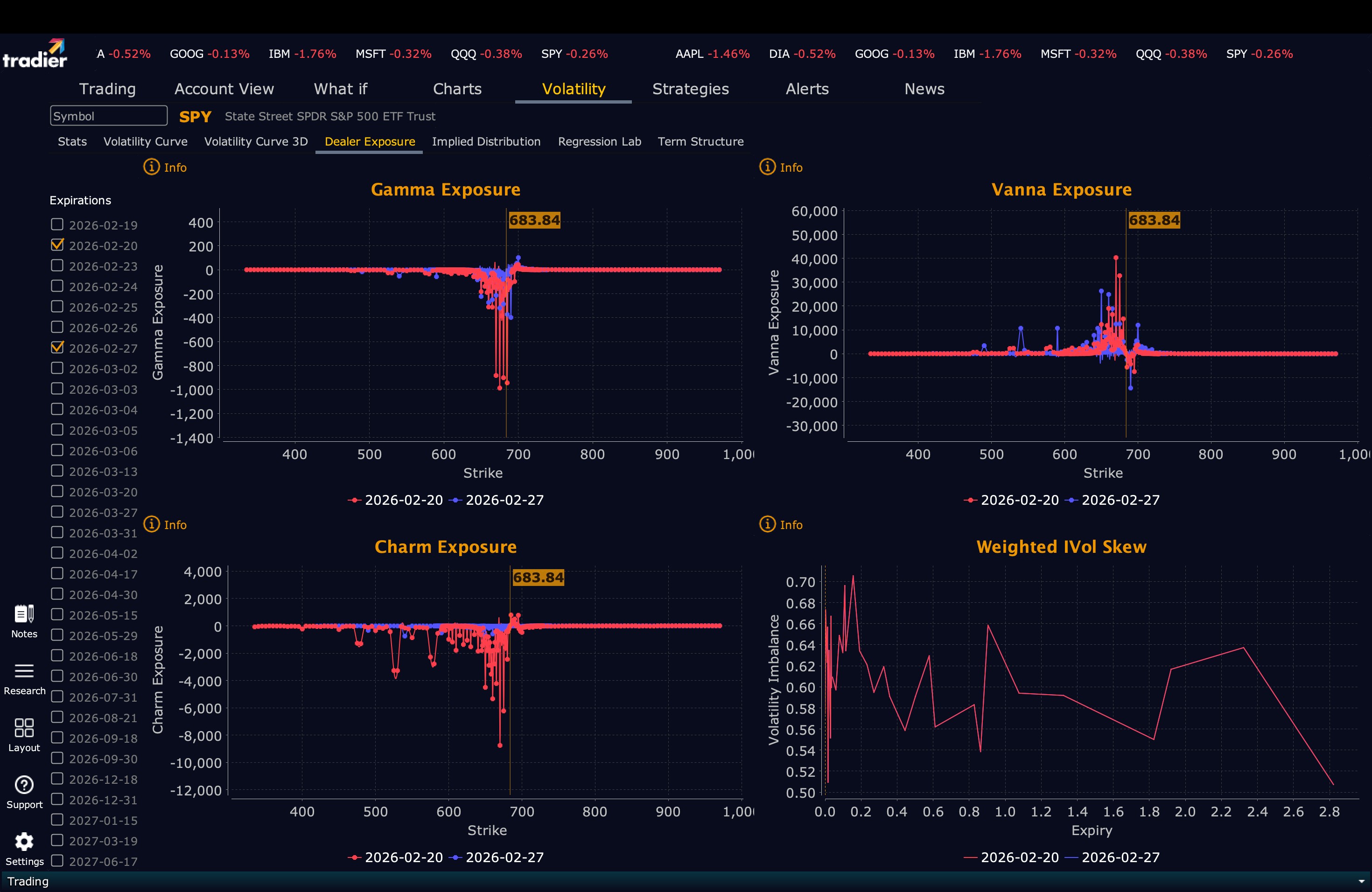Open the Term Structure subtab

coord(700,142)
